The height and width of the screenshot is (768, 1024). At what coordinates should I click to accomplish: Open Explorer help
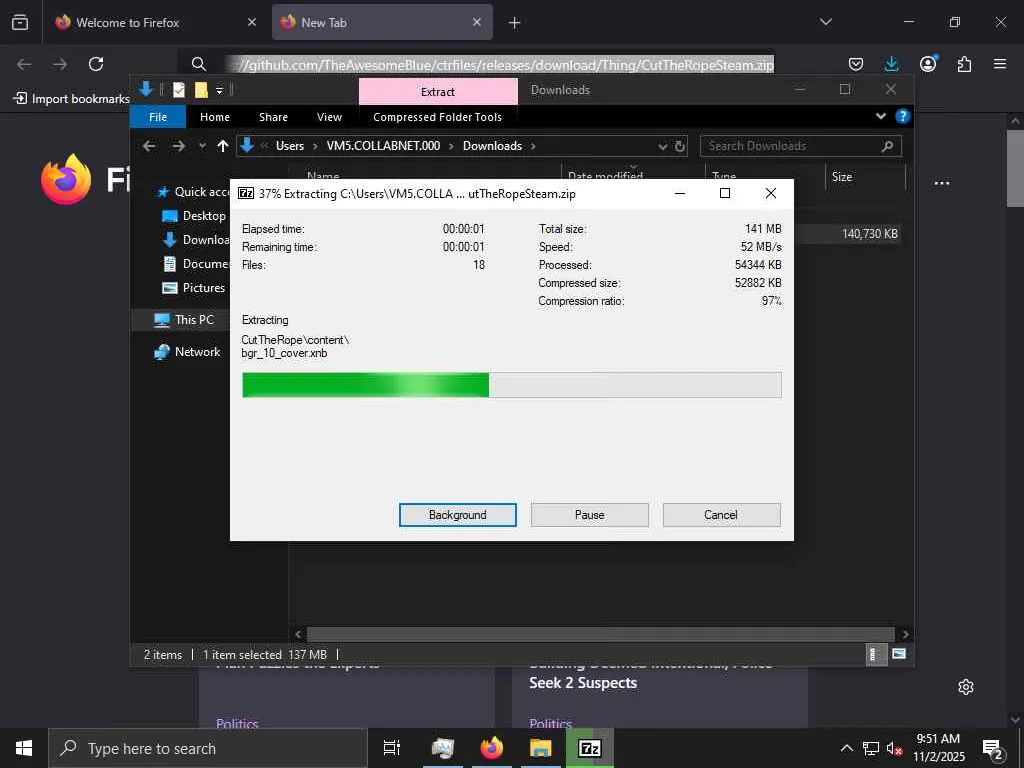point(903,116)
